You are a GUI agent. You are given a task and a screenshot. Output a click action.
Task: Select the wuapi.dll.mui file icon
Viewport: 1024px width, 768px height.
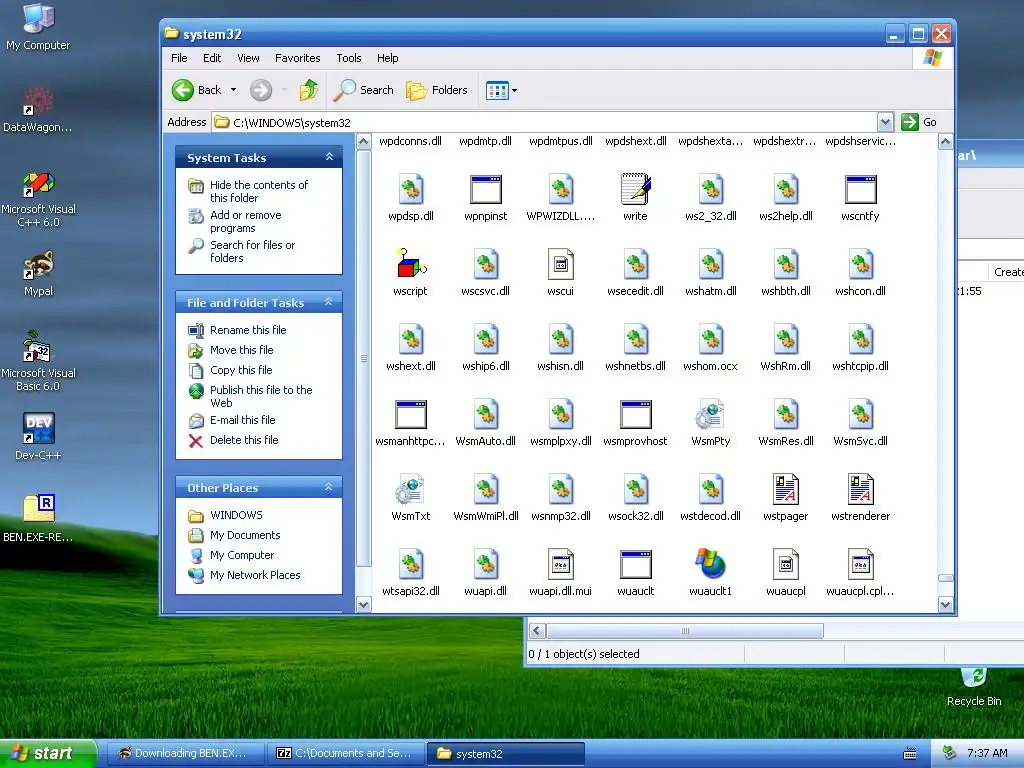[560, 564]
